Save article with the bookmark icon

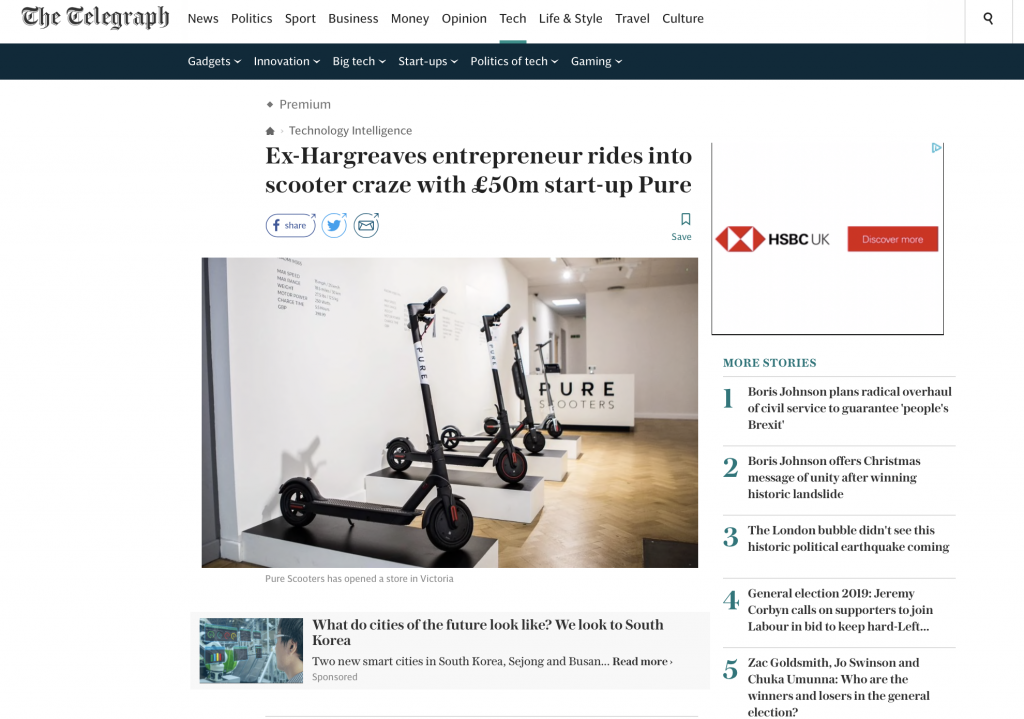pyautogui.click(x=682, y=227)
